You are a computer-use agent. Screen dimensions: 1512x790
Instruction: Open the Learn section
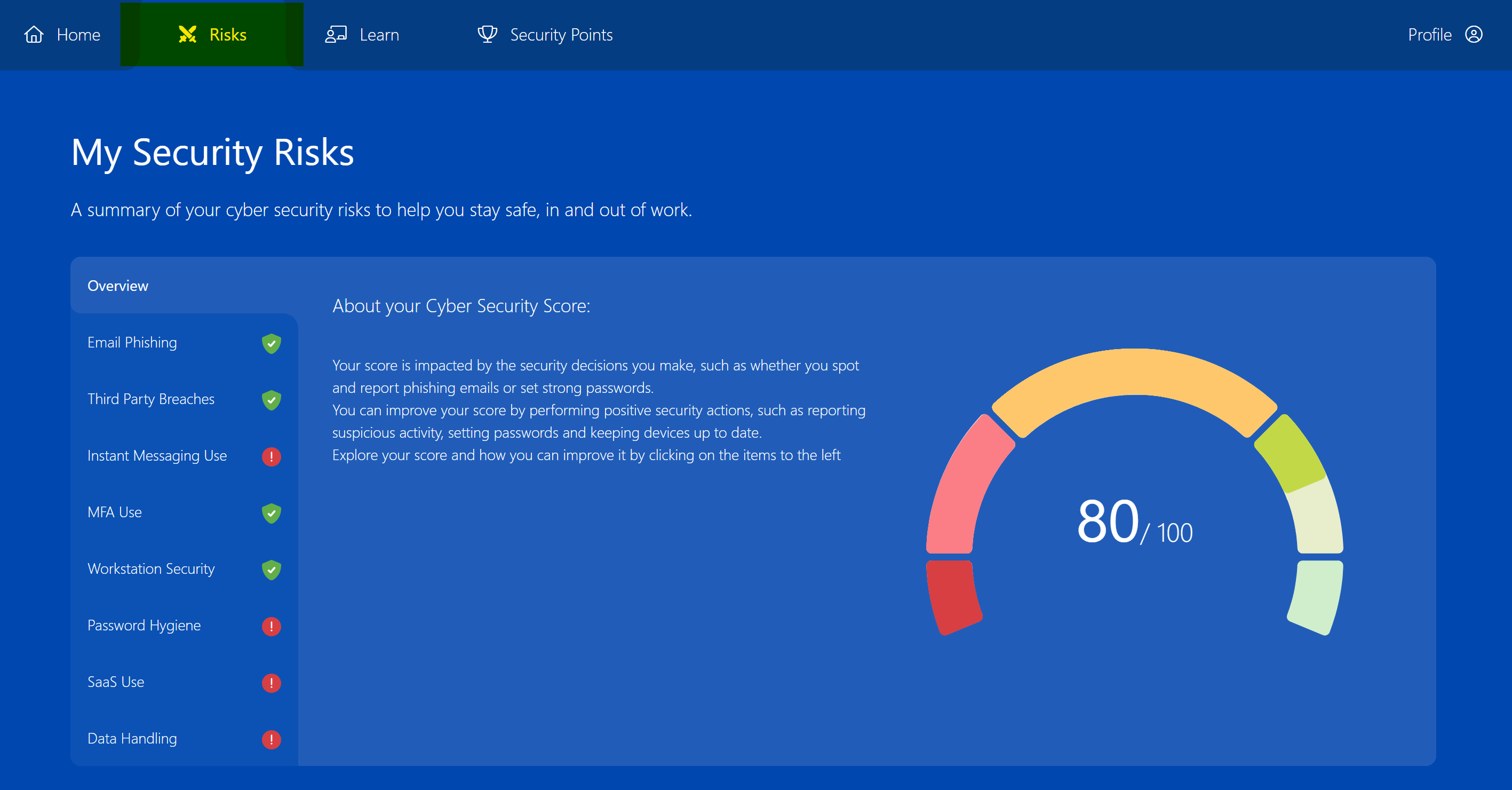(x=362, y=35)
